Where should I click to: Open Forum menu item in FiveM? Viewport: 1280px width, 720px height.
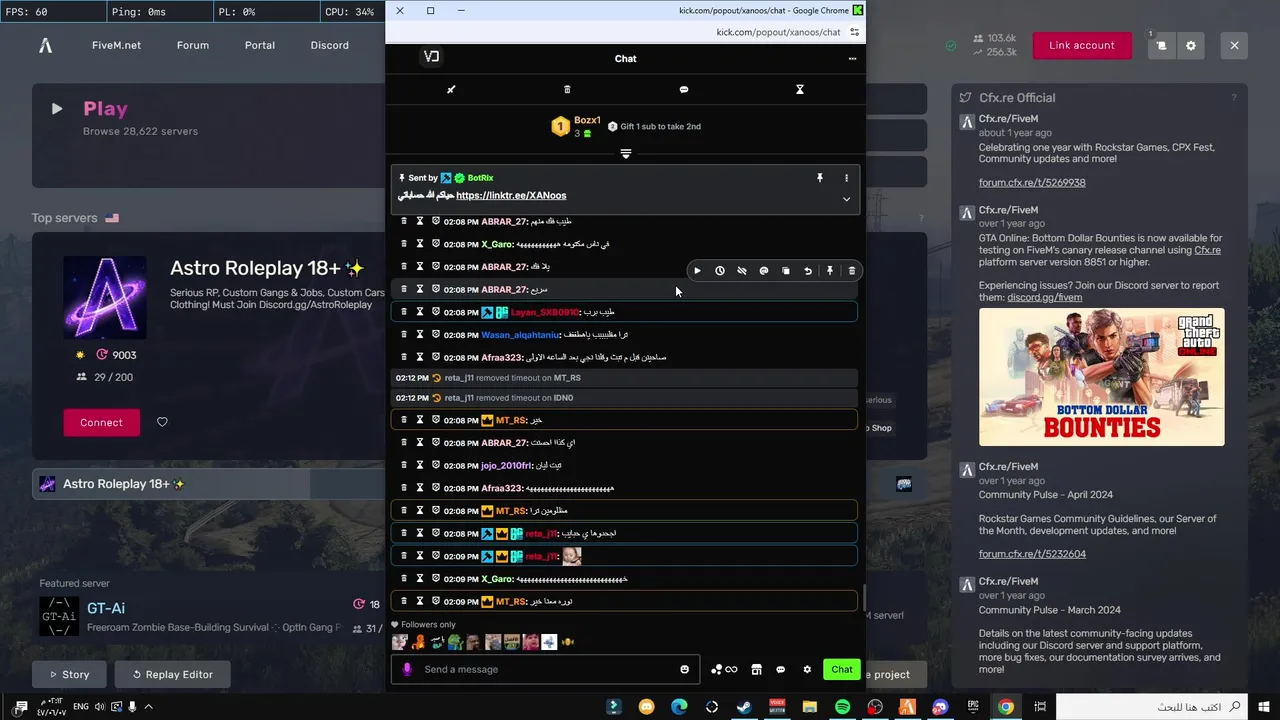coord(193,45)
